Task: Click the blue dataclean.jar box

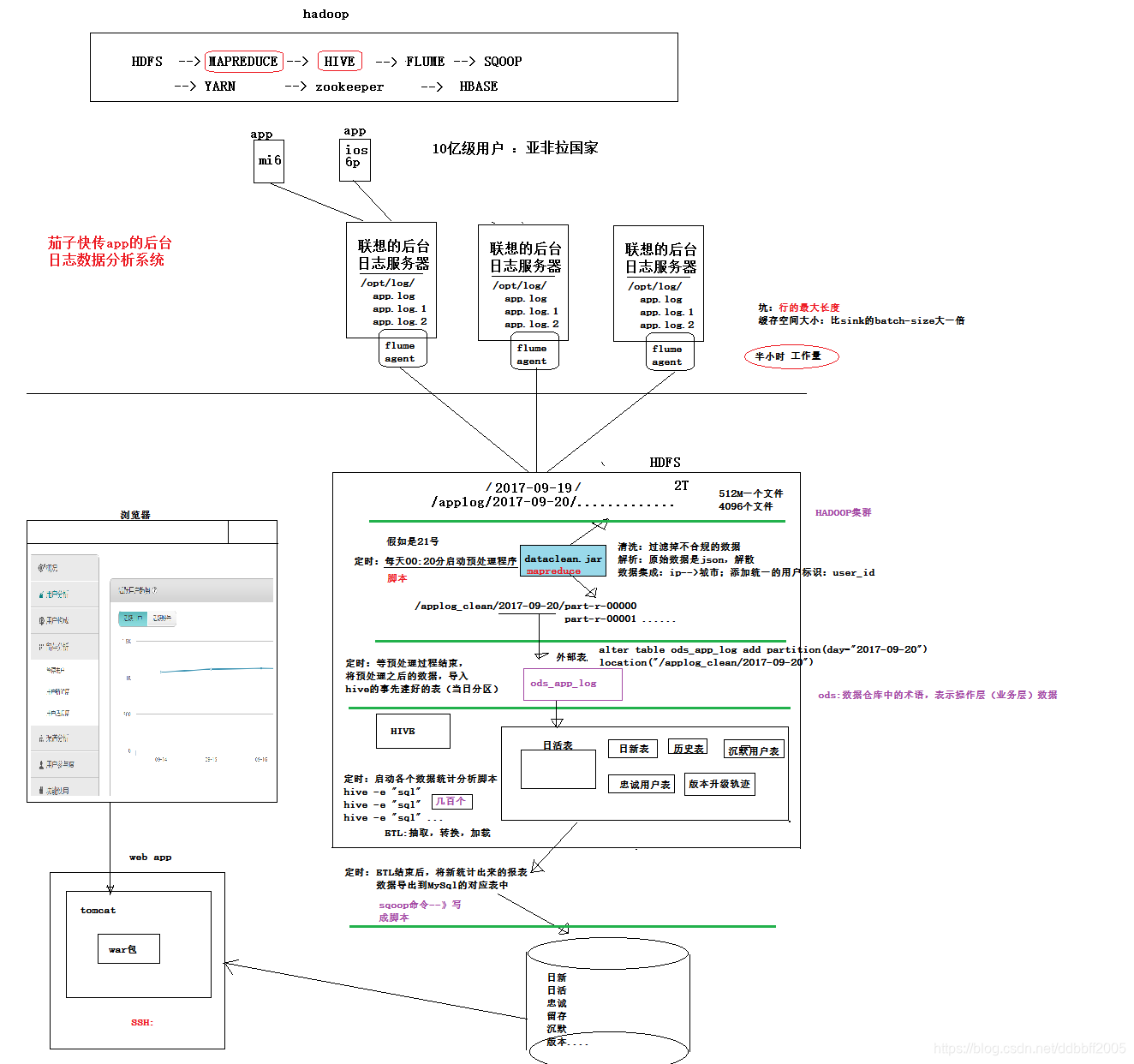Action: pyautogui.click(x=563, y=560)
